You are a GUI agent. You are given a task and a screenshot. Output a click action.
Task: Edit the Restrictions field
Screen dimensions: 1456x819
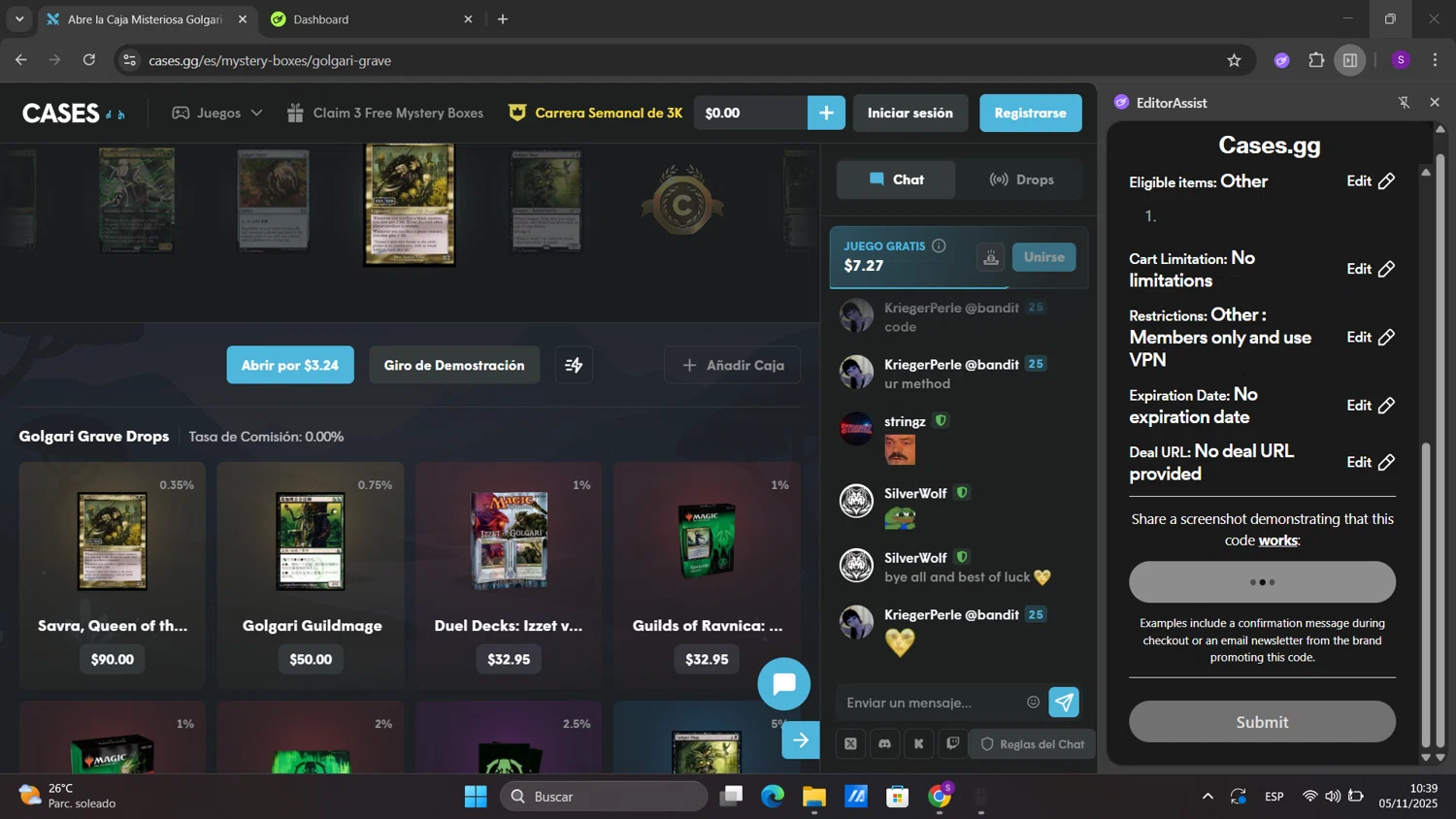(1371, 337)
